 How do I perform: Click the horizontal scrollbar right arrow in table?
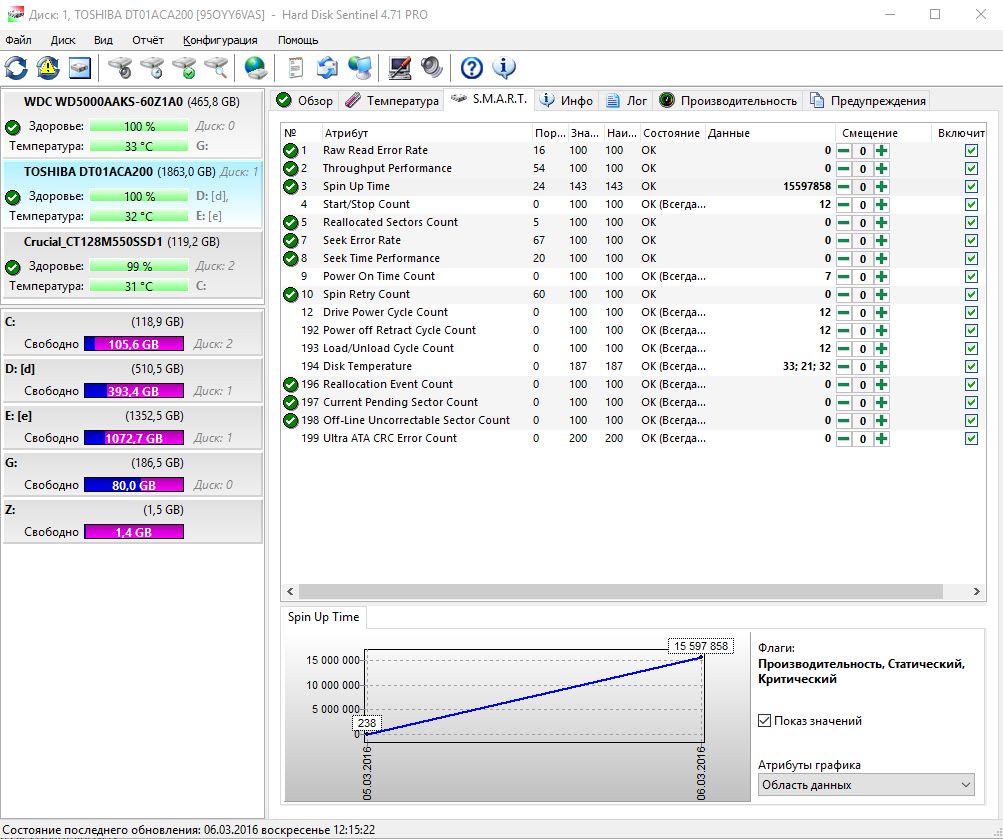(x=979, y=592)
